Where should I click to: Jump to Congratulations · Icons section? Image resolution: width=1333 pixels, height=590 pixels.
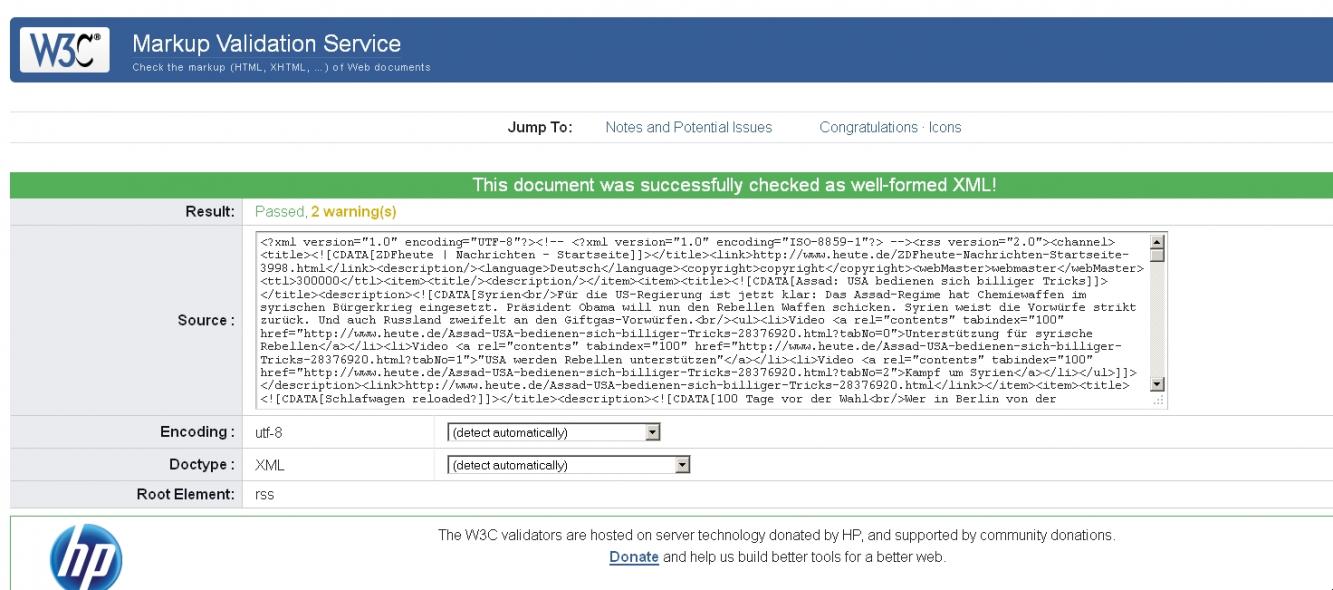[x=890, y=128]
